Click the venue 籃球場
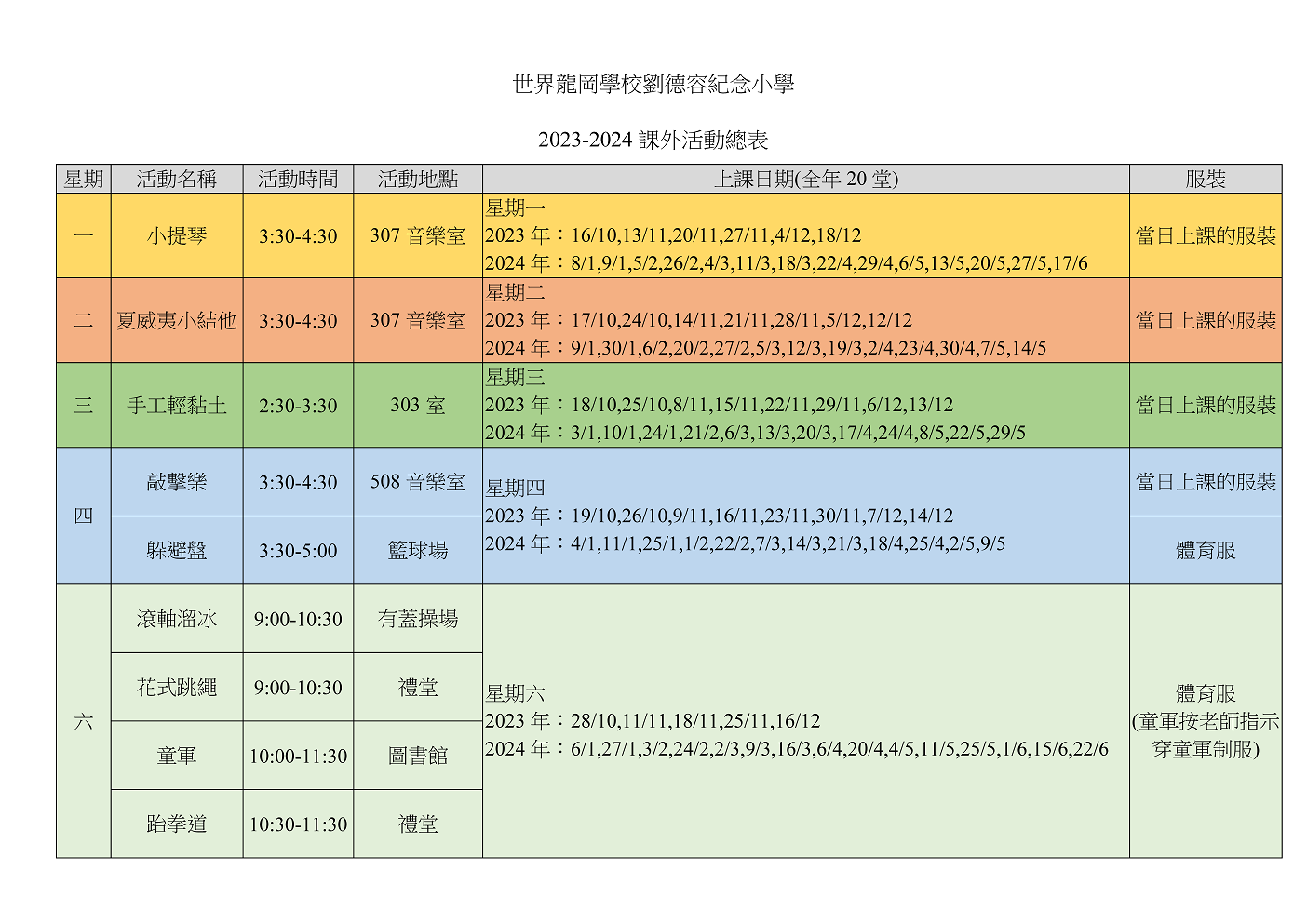Image resolution: width=1307 pixels, height=924 pixels. pos(418,550)
